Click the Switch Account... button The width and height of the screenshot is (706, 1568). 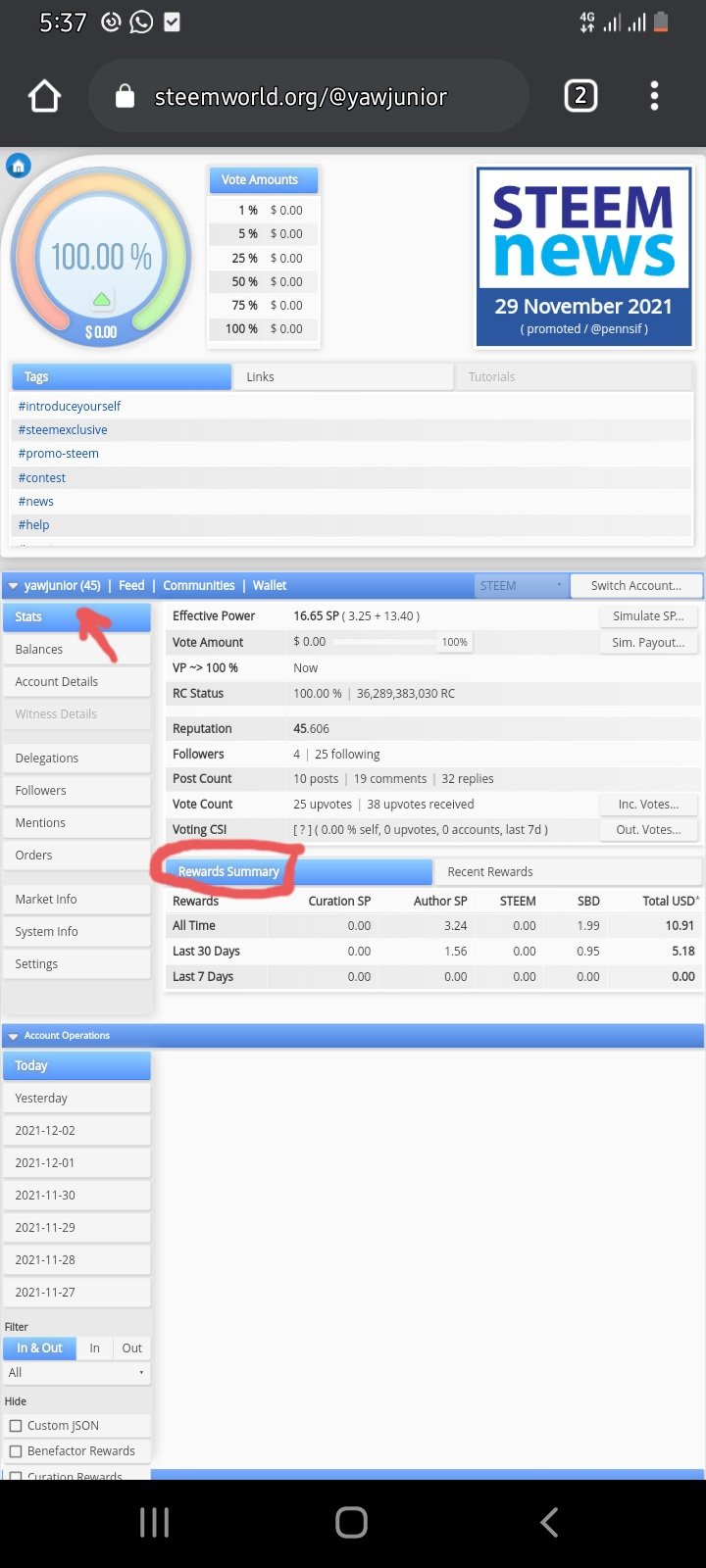[635, 585]
